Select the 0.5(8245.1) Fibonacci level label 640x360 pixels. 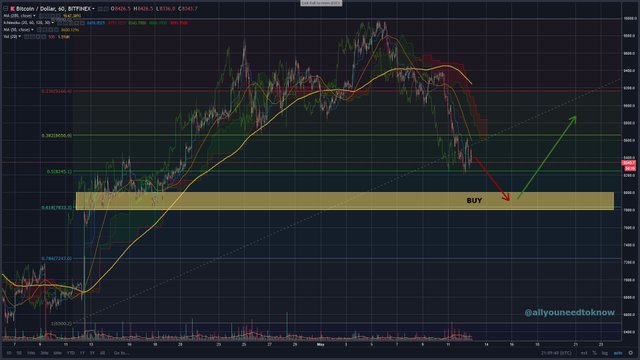pos(59,172)
